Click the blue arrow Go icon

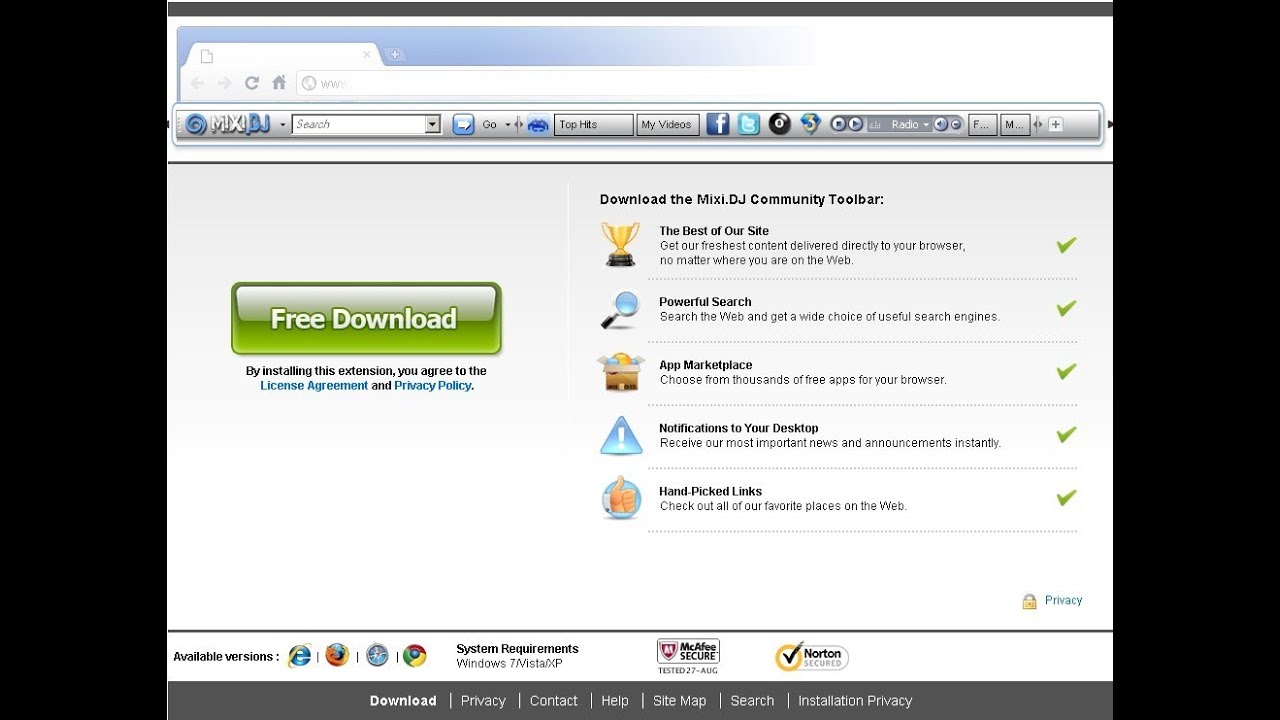463,124
